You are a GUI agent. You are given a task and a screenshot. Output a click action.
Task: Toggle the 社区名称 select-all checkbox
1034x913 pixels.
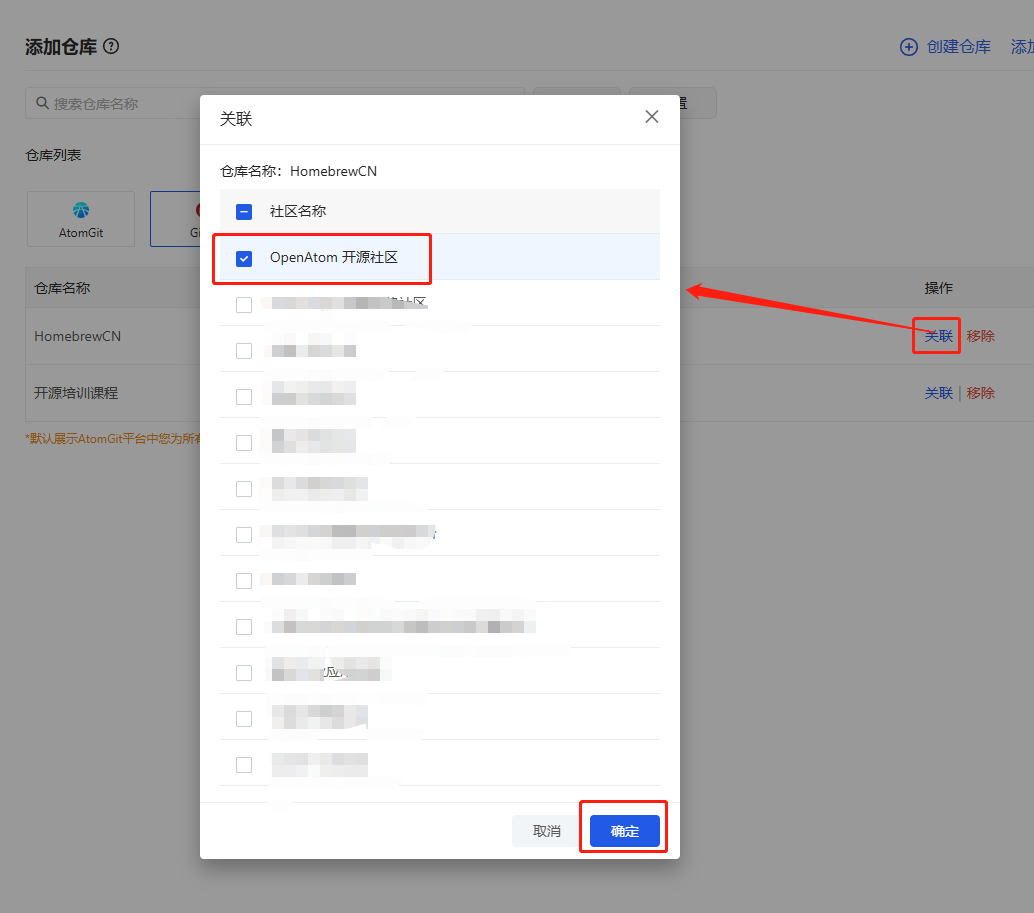[244, 212]
